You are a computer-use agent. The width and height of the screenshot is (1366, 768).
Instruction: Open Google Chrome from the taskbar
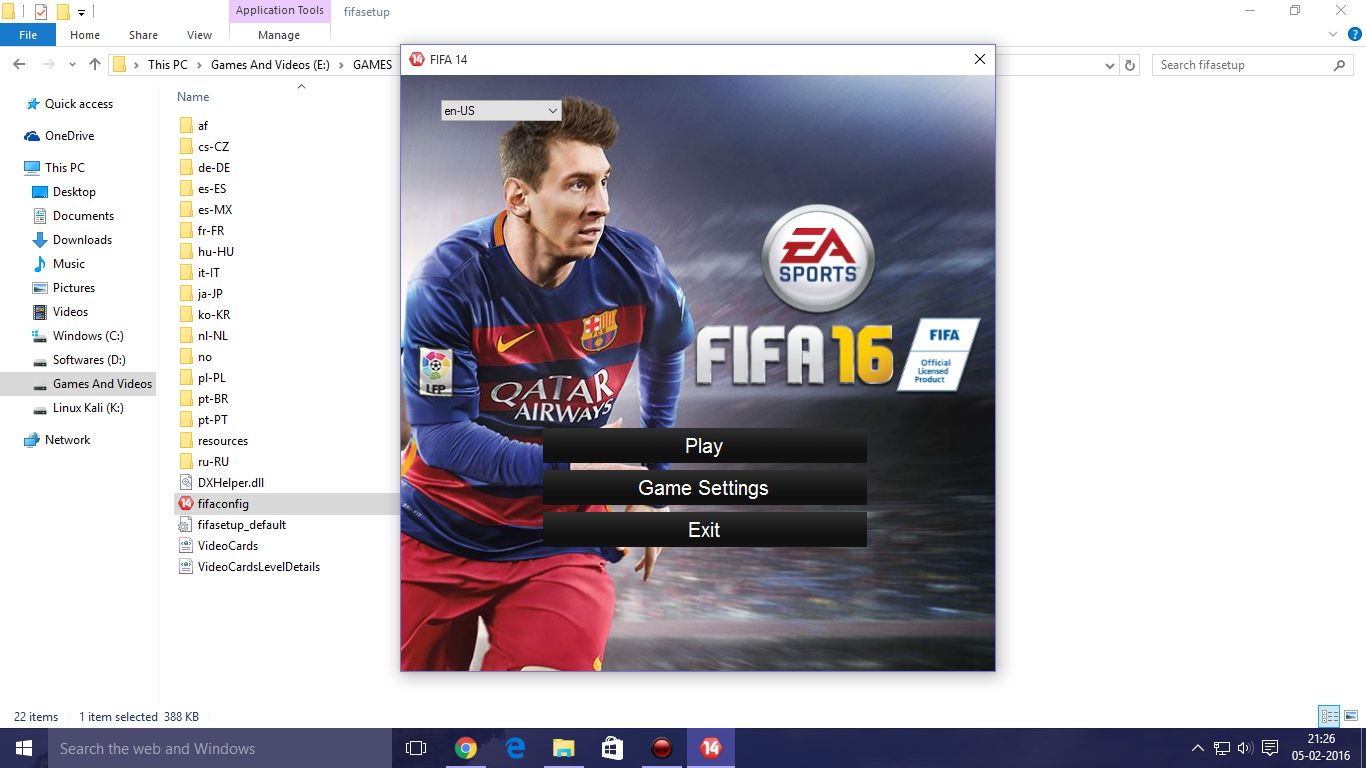tap(465, 748)
